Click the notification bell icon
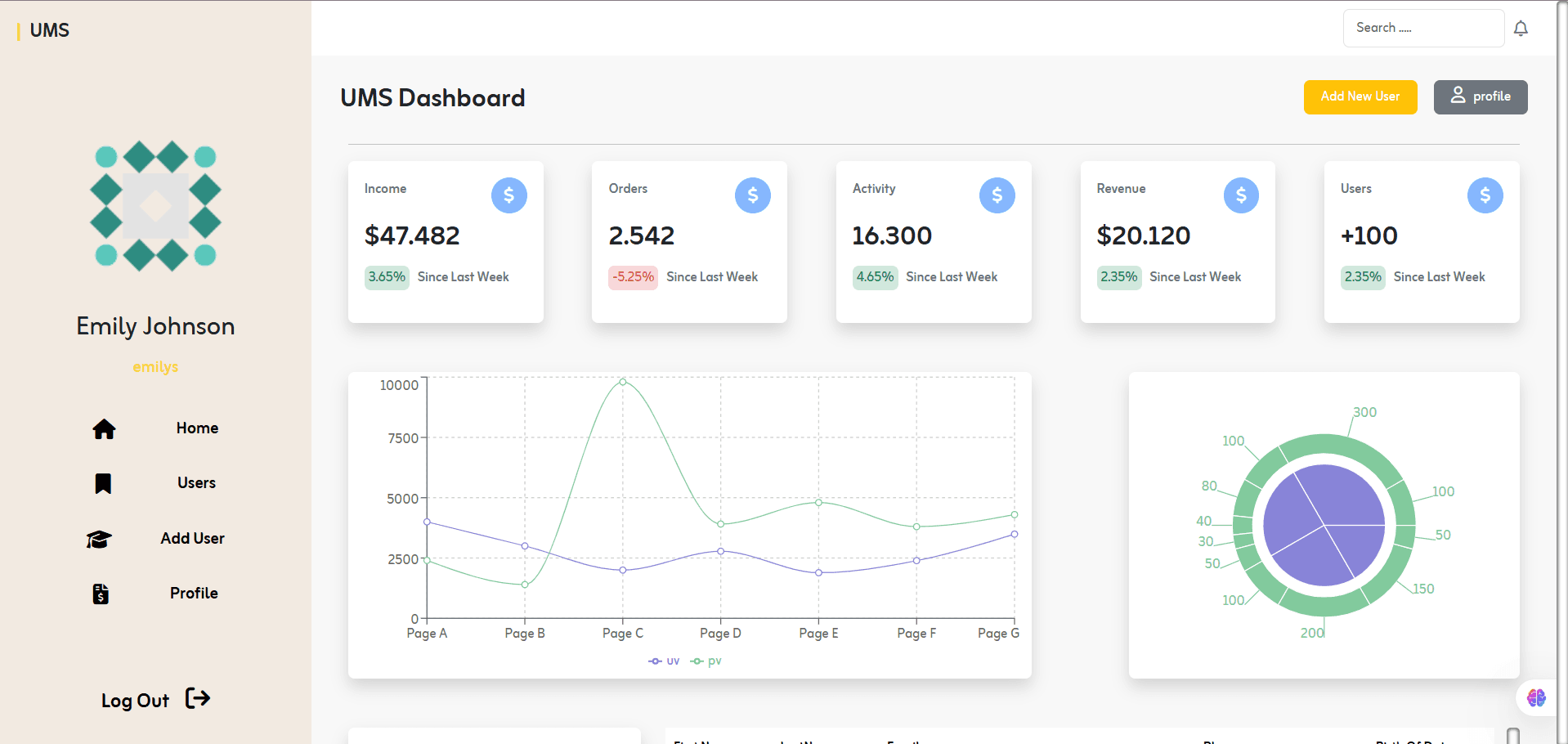 click(1521, 29)
